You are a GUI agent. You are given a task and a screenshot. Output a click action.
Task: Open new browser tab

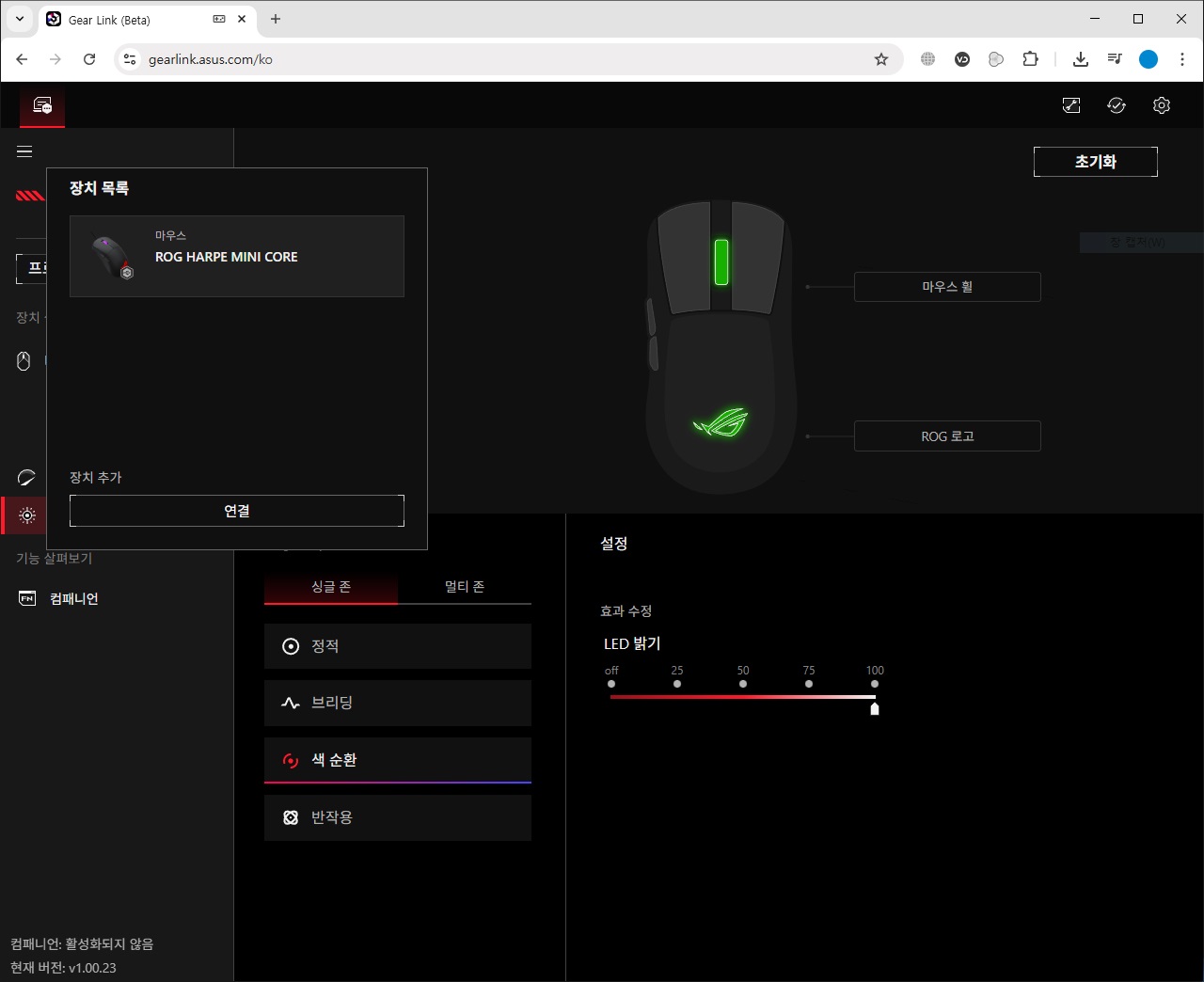276,19
